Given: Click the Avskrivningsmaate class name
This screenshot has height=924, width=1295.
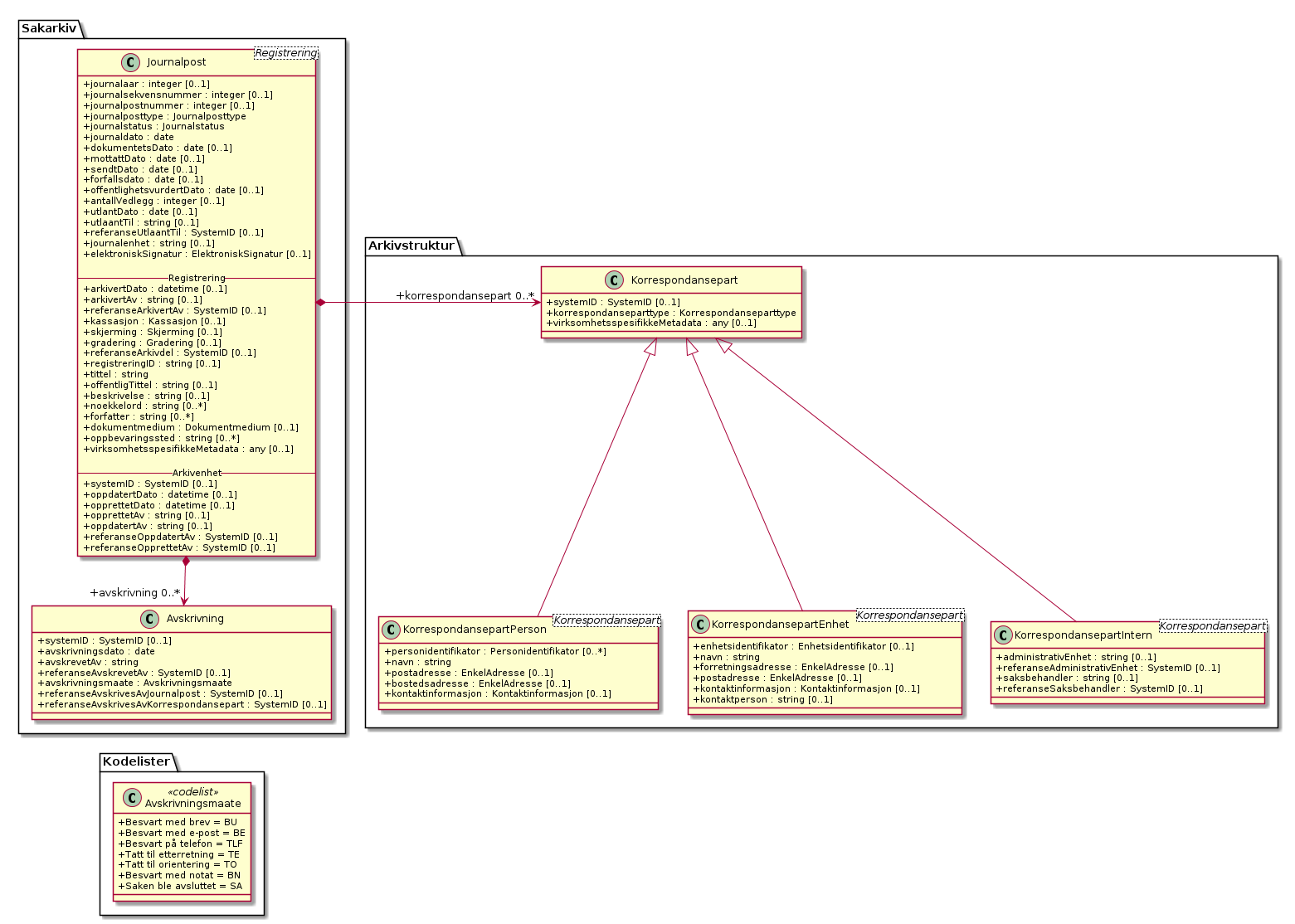Looking at the screenshot, I should [193, 804].
